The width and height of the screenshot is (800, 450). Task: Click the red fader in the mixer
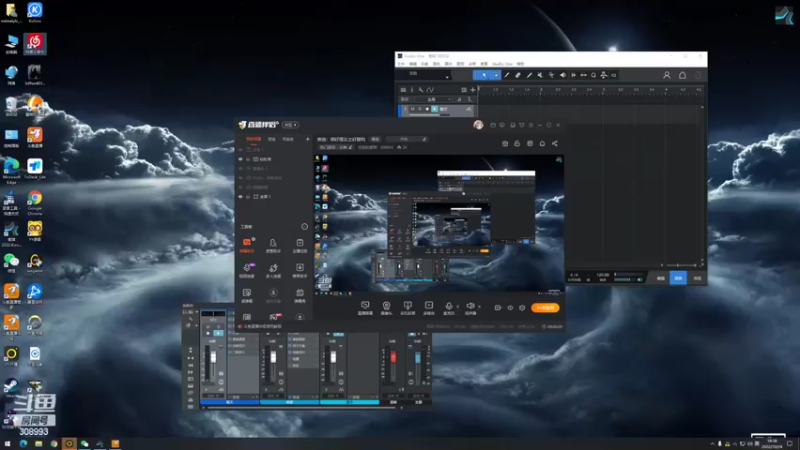pyautogui.click(x=393, y=356)
